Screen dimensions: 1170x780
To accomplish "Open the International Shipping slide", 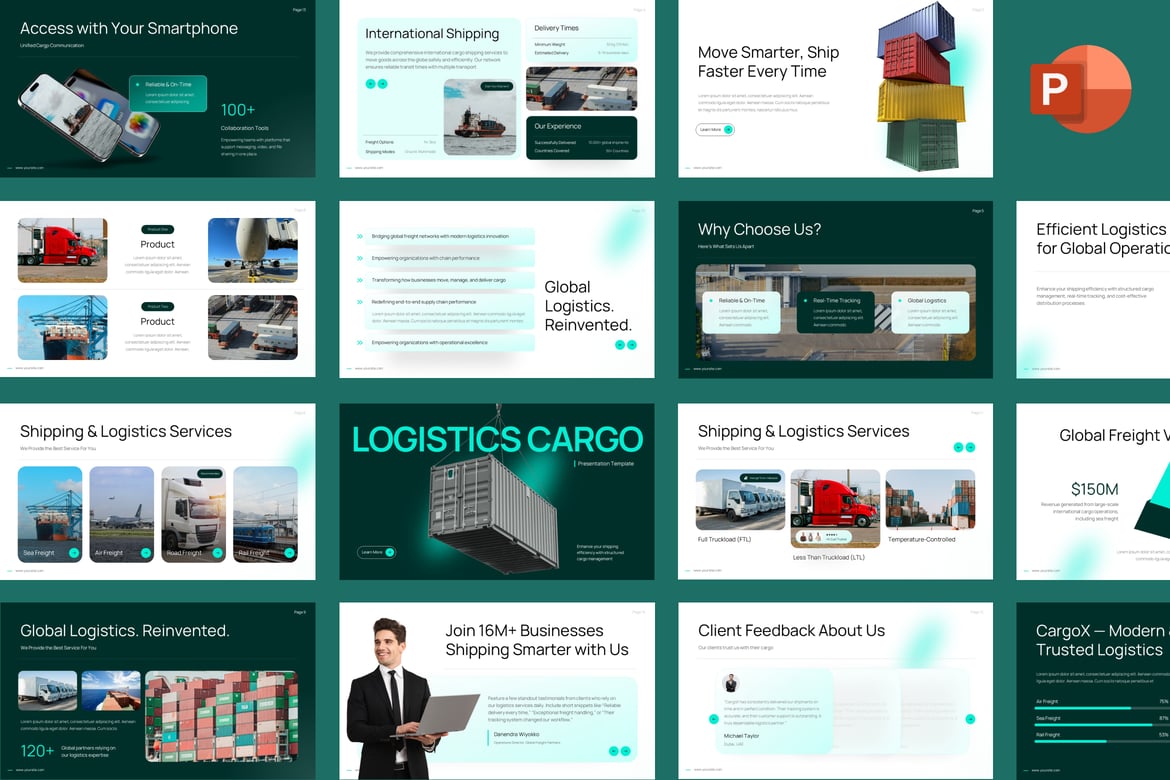I will (x=497, y=89).
